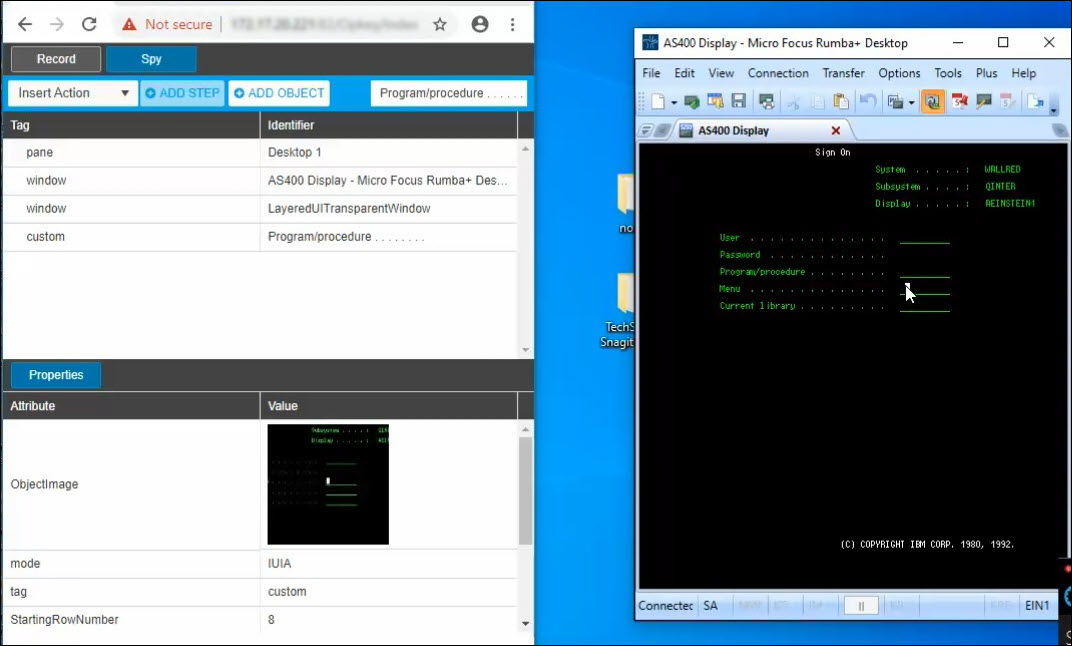Click the Spy button
The width and height of the screenshot is (1072, 646).
pyautogui.click(x=151, y=59)
